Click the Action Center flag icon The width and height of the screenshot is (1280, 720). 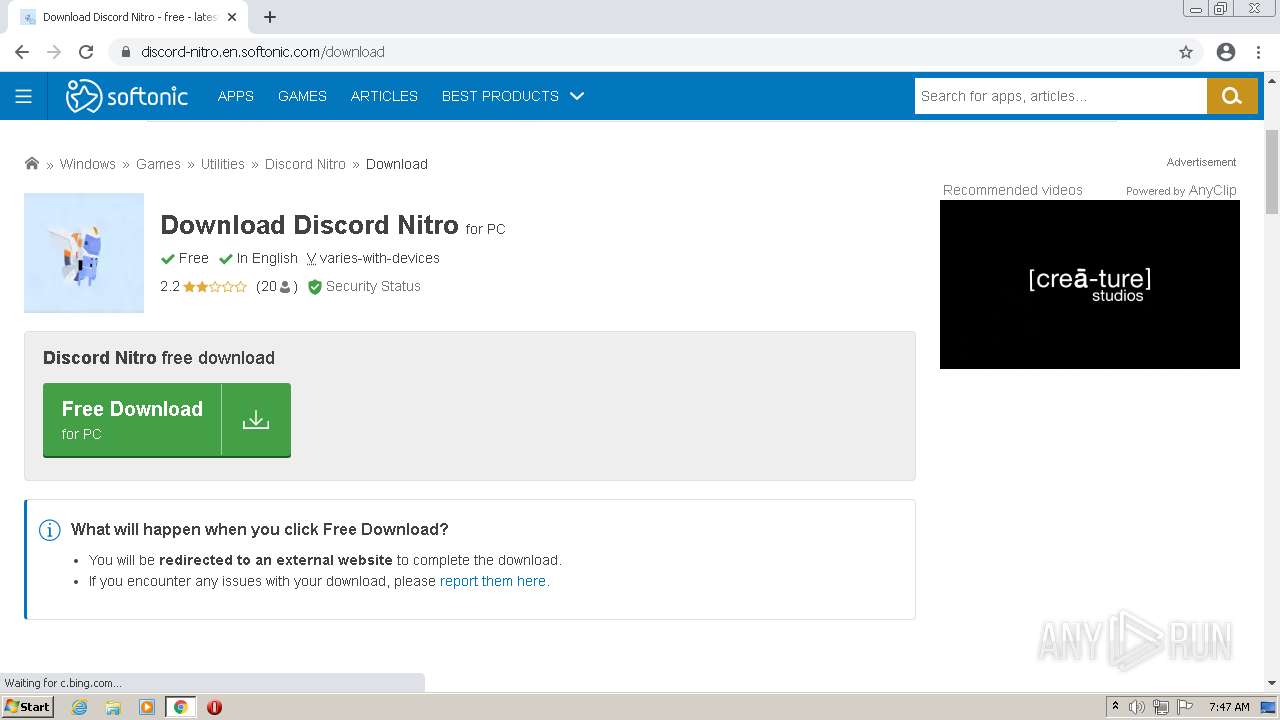(x=1185, y=707)
